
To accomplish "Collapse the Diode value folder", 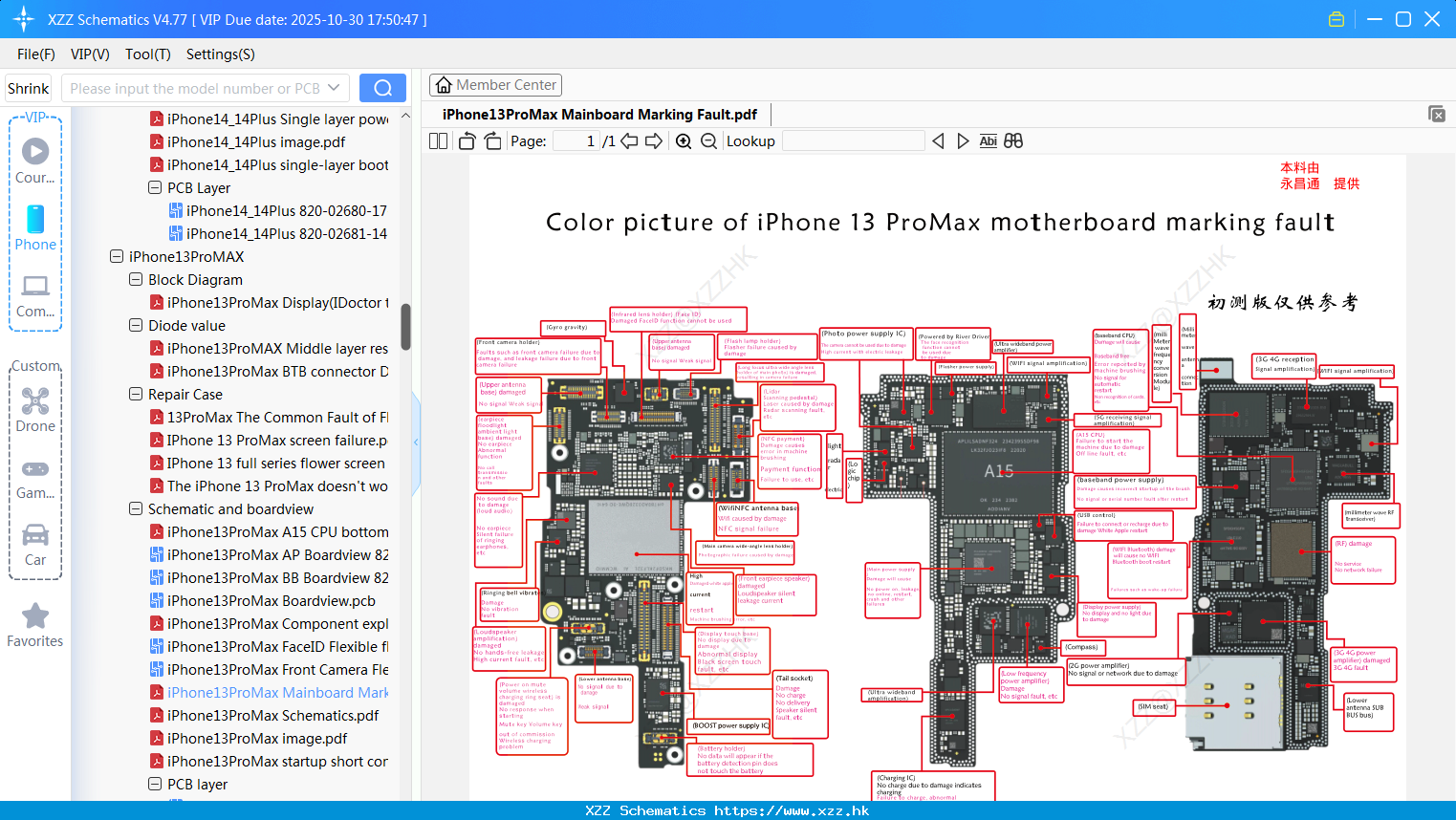I will pos(136,325).
